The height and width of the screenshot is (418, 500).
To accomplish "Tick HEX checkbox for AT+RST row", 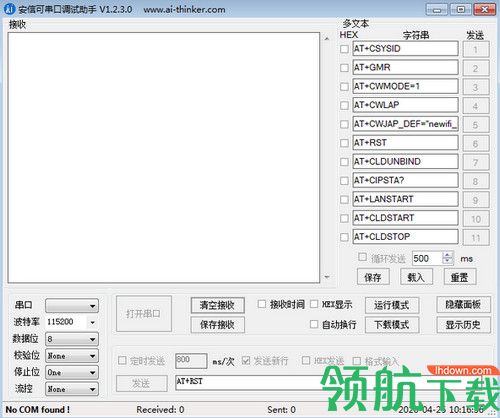I will pyautogui.click(x=344, y=143).
